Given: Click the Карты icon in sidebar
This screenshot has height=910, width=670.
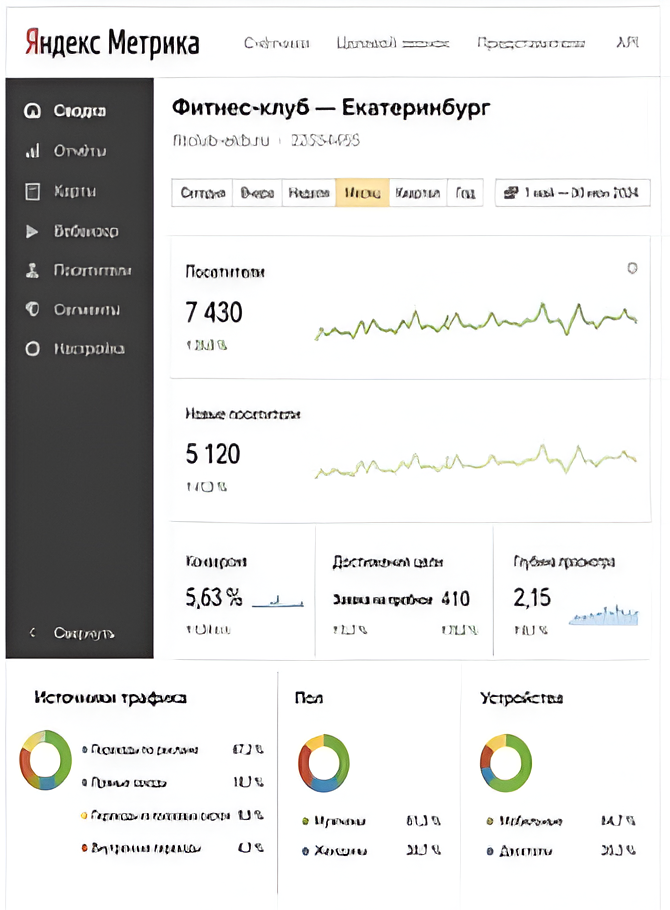Looking at the screenshot, I should [32, 191].
